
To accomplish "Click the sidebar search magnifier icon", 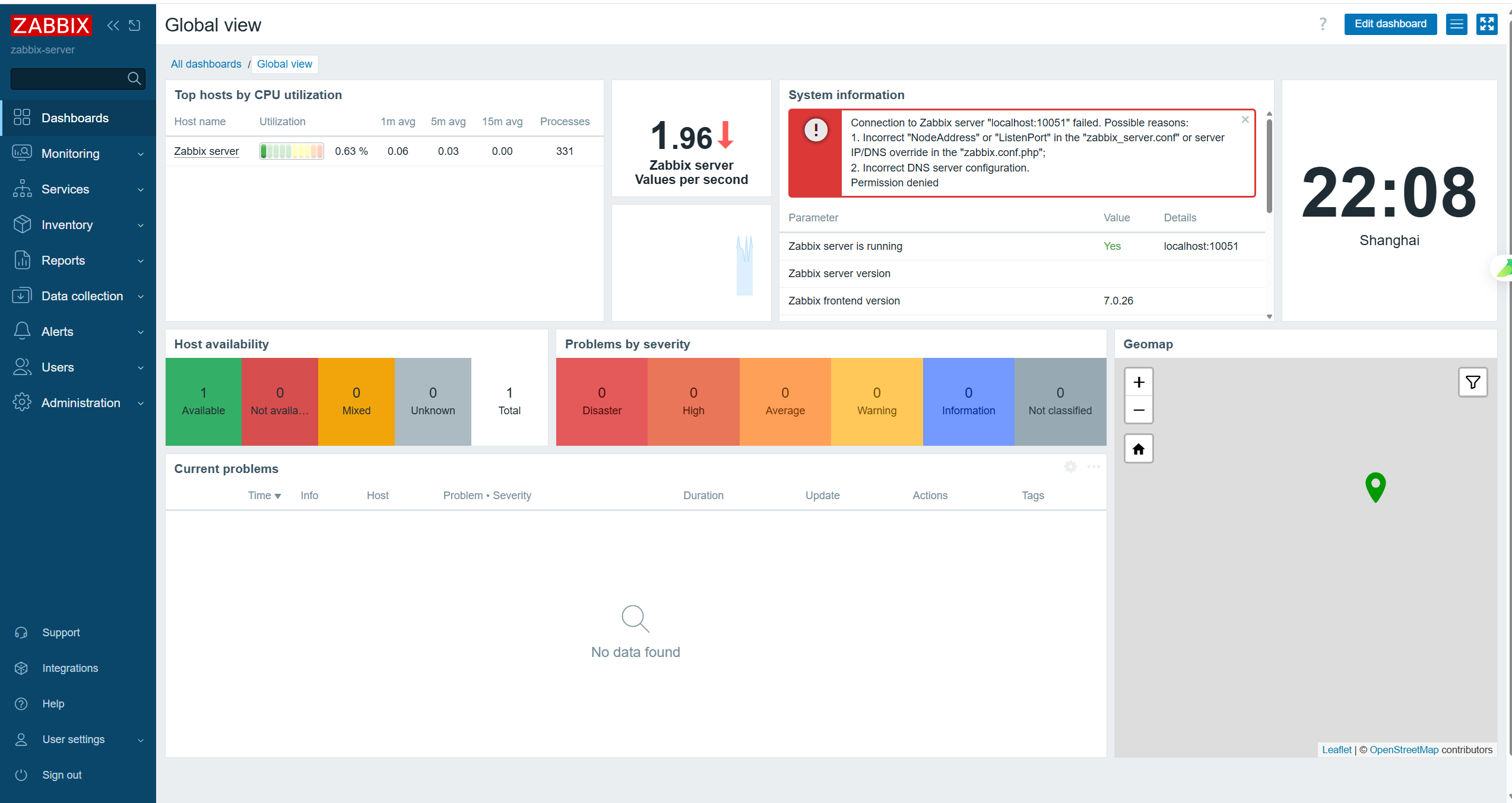I will [x=134, y=78].
